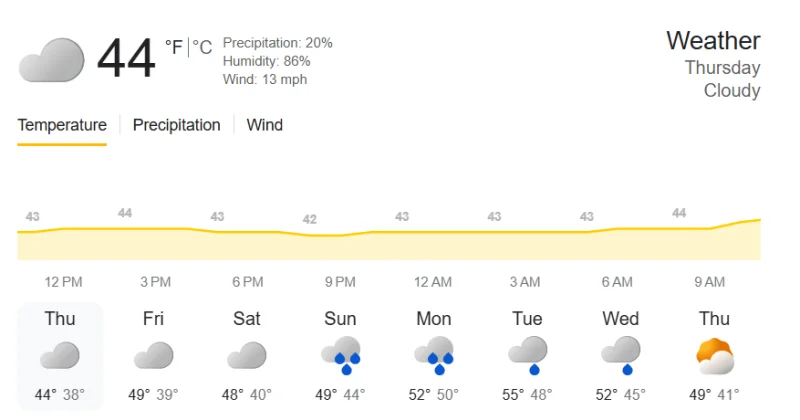The height and width of the screenshot is (420, 800).
Task: Select the Temperature tab
Action: click(62, 125)
